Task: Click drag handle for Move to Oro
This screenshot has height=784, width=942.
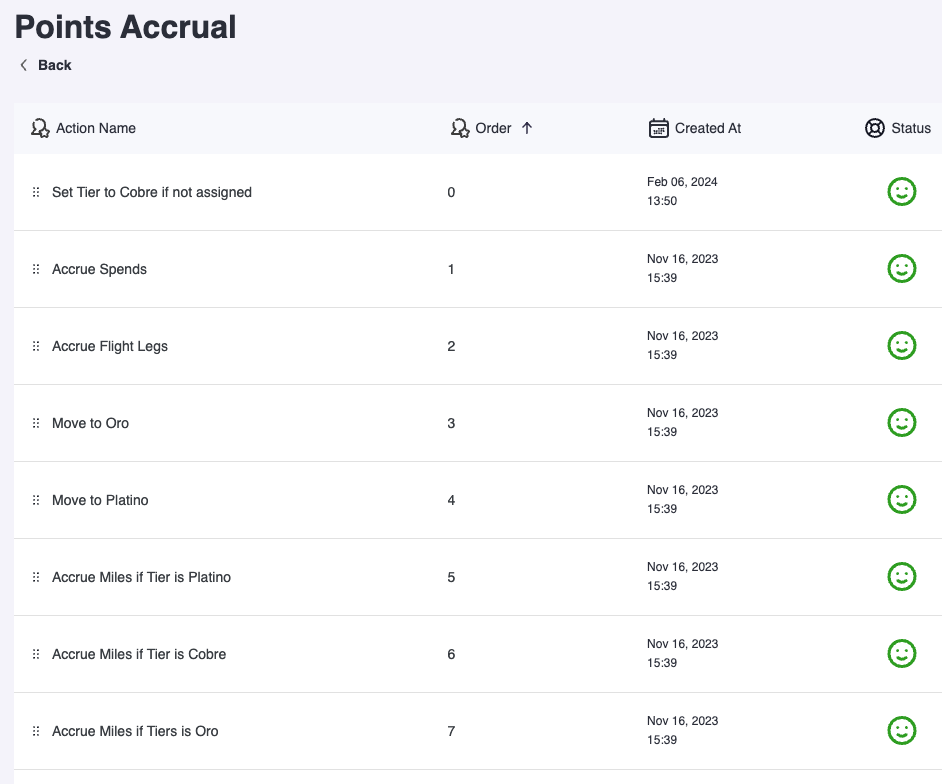Action: coord(36,423)
